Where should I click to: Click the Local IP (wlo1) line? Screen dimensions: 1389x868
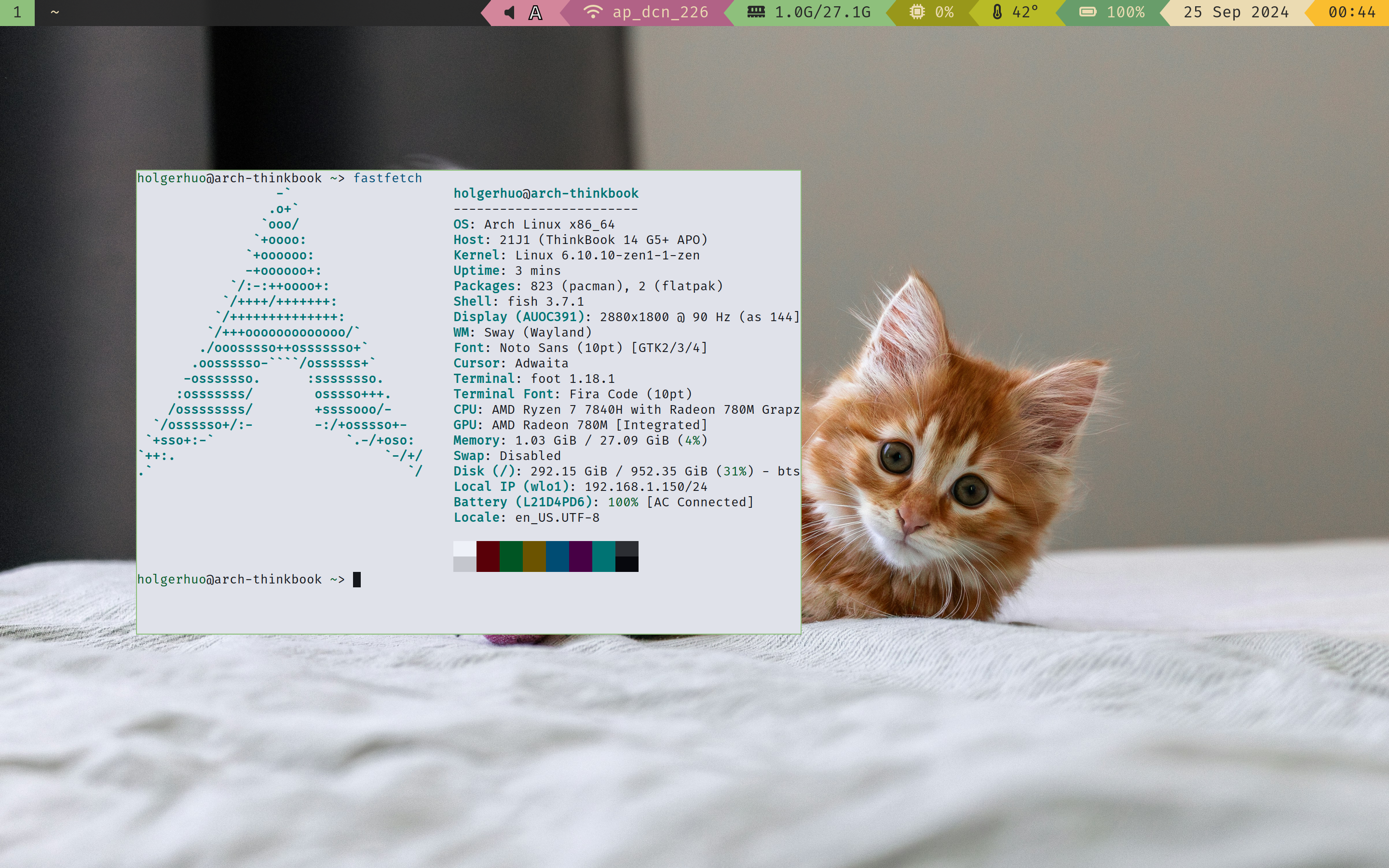580,487
